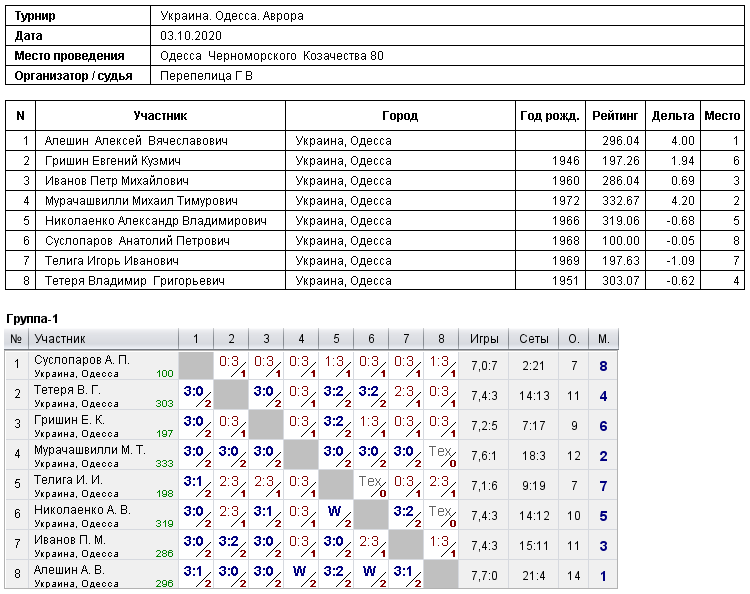Open Суслопаров А. П. in group table
Image resolution: width=750 pixels, height=594 pixels.
point(82,360)
